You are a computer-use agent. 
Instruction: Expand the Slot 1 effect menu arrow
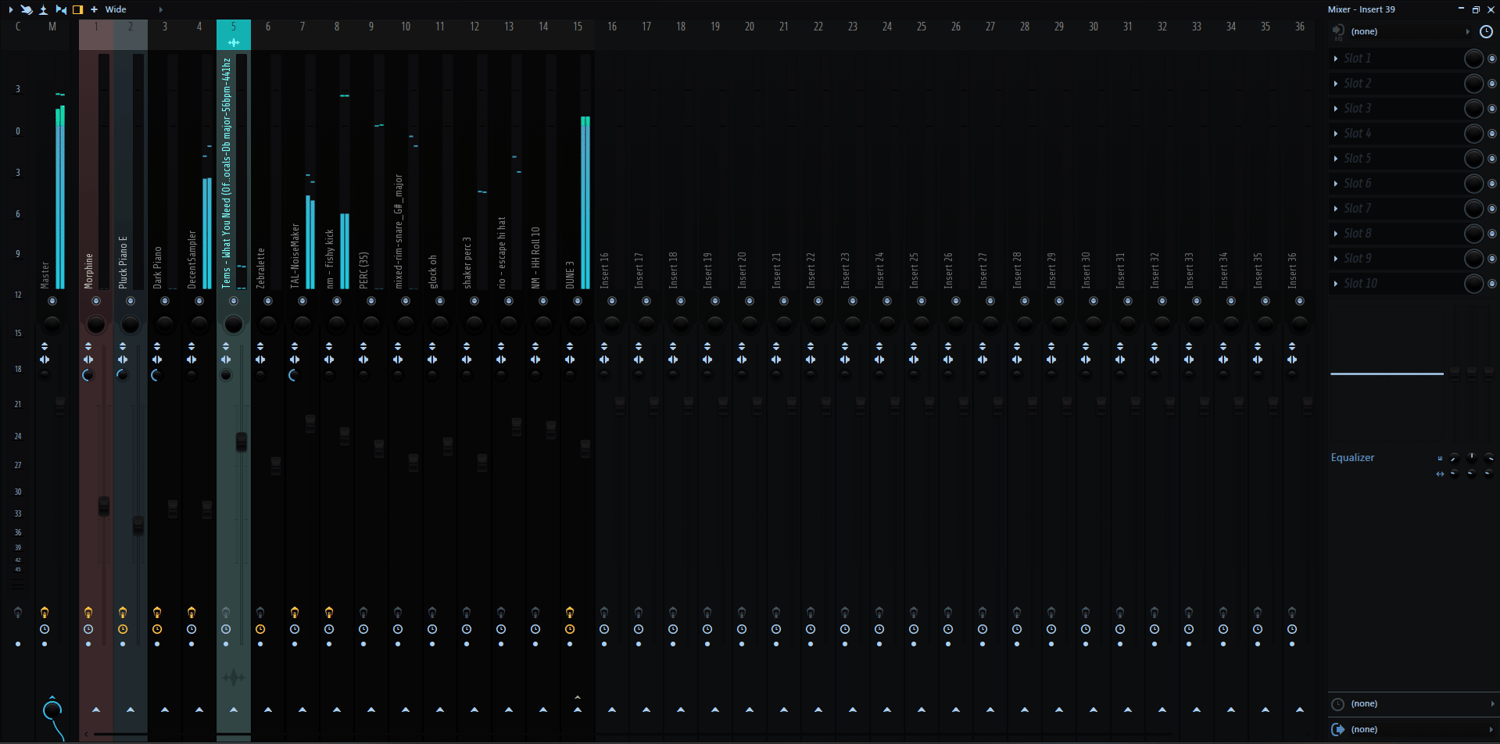pos(1336,59)
